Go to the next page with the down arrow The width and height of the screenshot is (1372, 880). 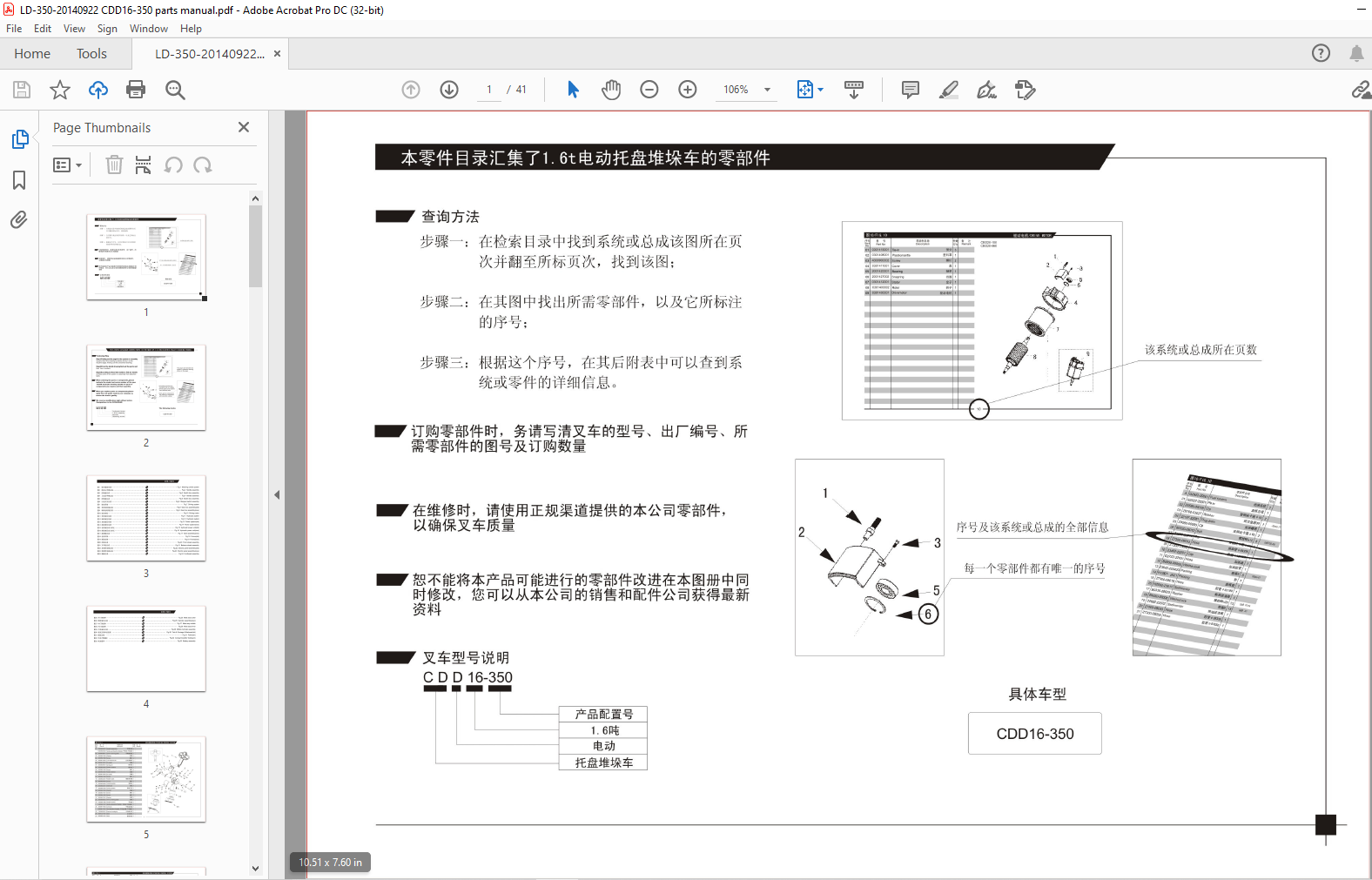[x=449, y=90]
